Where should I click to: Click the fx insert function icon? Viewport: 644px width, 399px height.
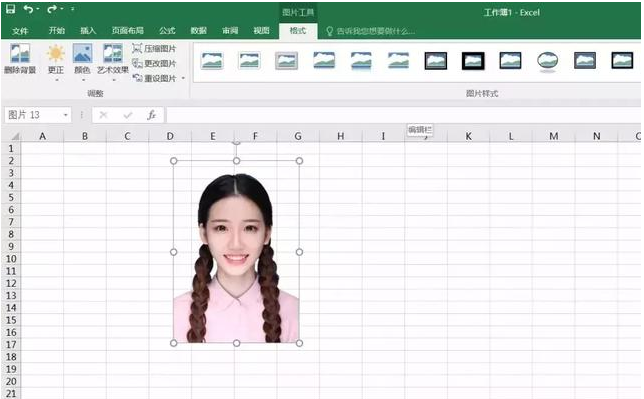coord(152,115)
